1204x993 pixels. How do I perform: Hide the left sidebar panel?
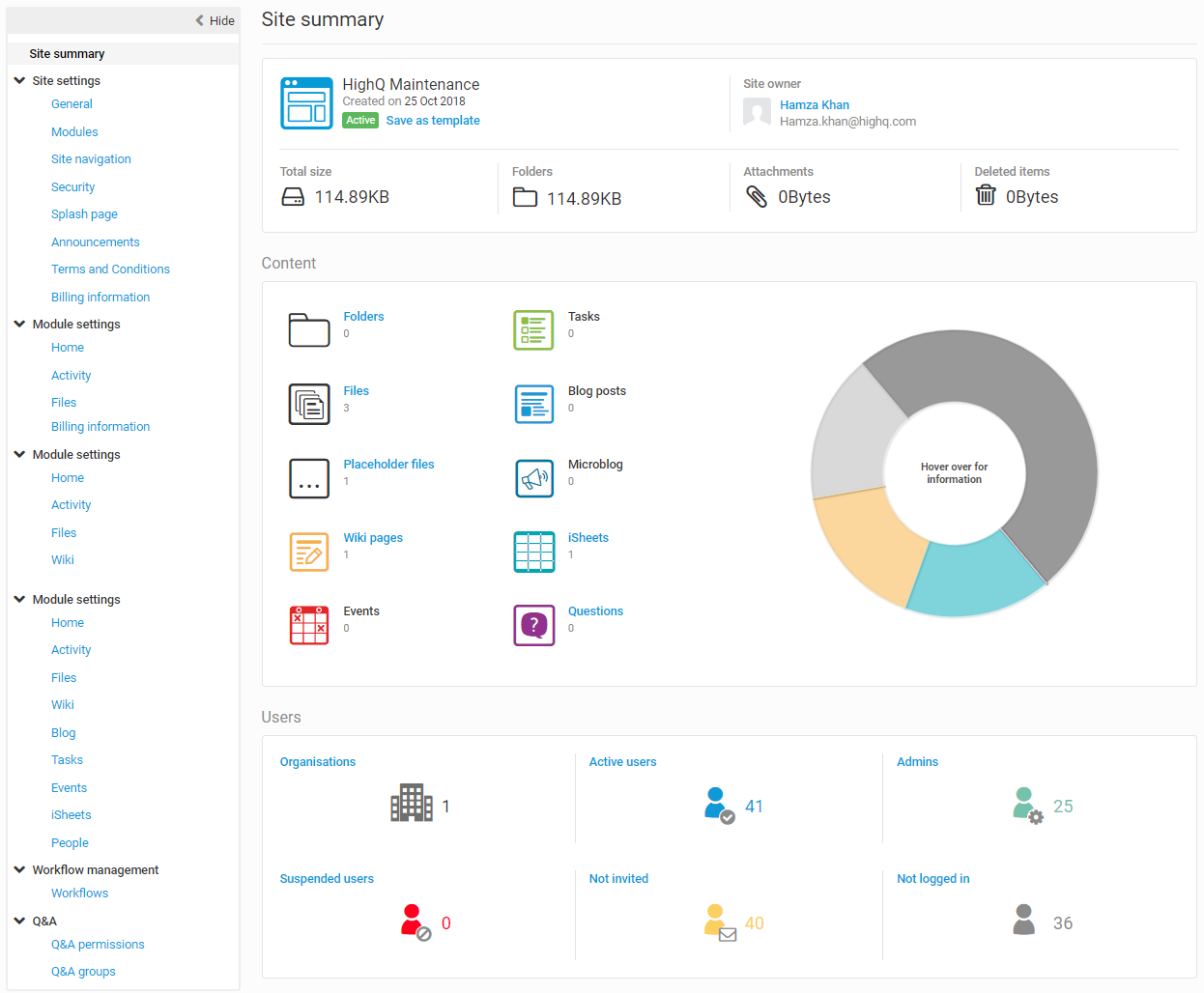point(215,20)
